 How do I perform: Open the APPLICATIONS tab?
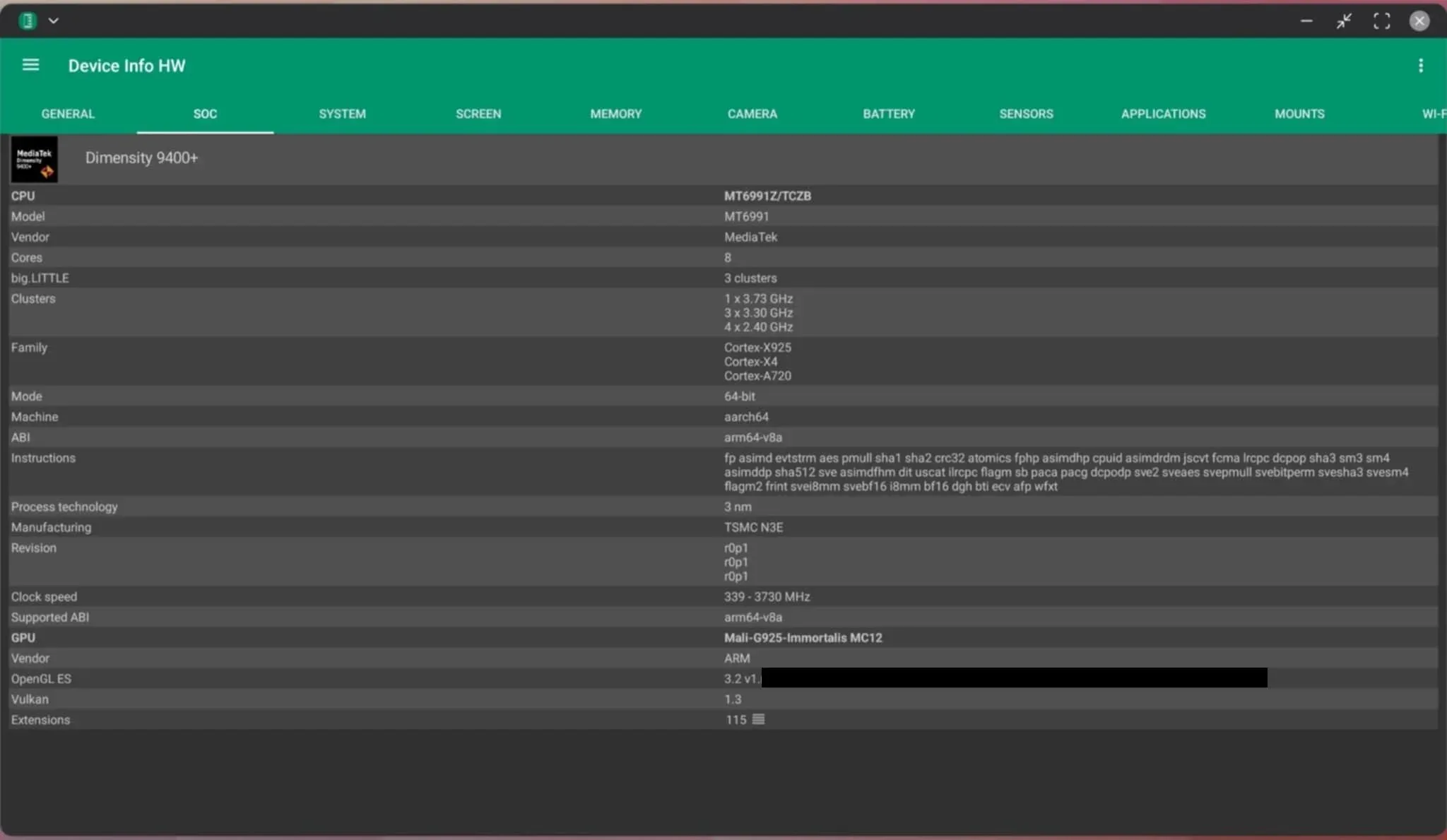tap(1163, 114)
